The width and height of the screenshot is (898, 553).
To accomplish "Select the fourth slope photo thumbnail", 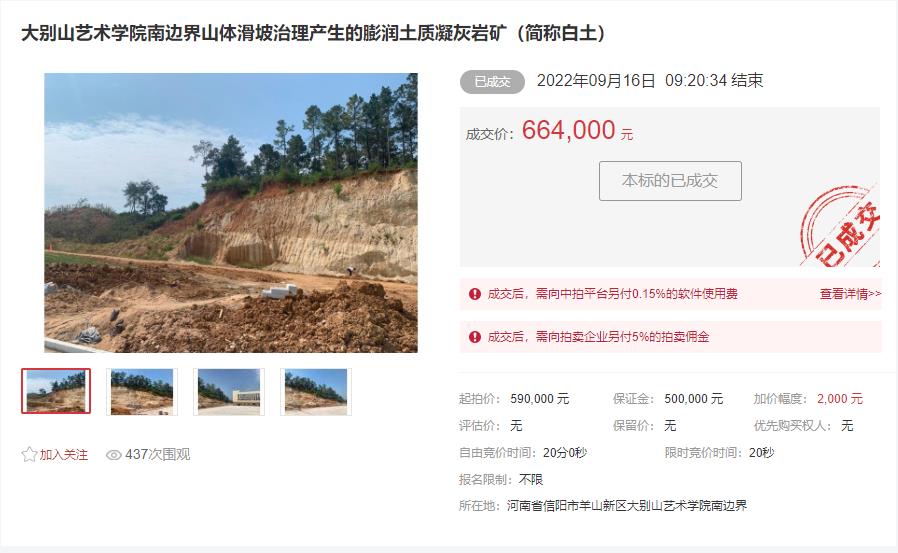I will tap(316, 392).
